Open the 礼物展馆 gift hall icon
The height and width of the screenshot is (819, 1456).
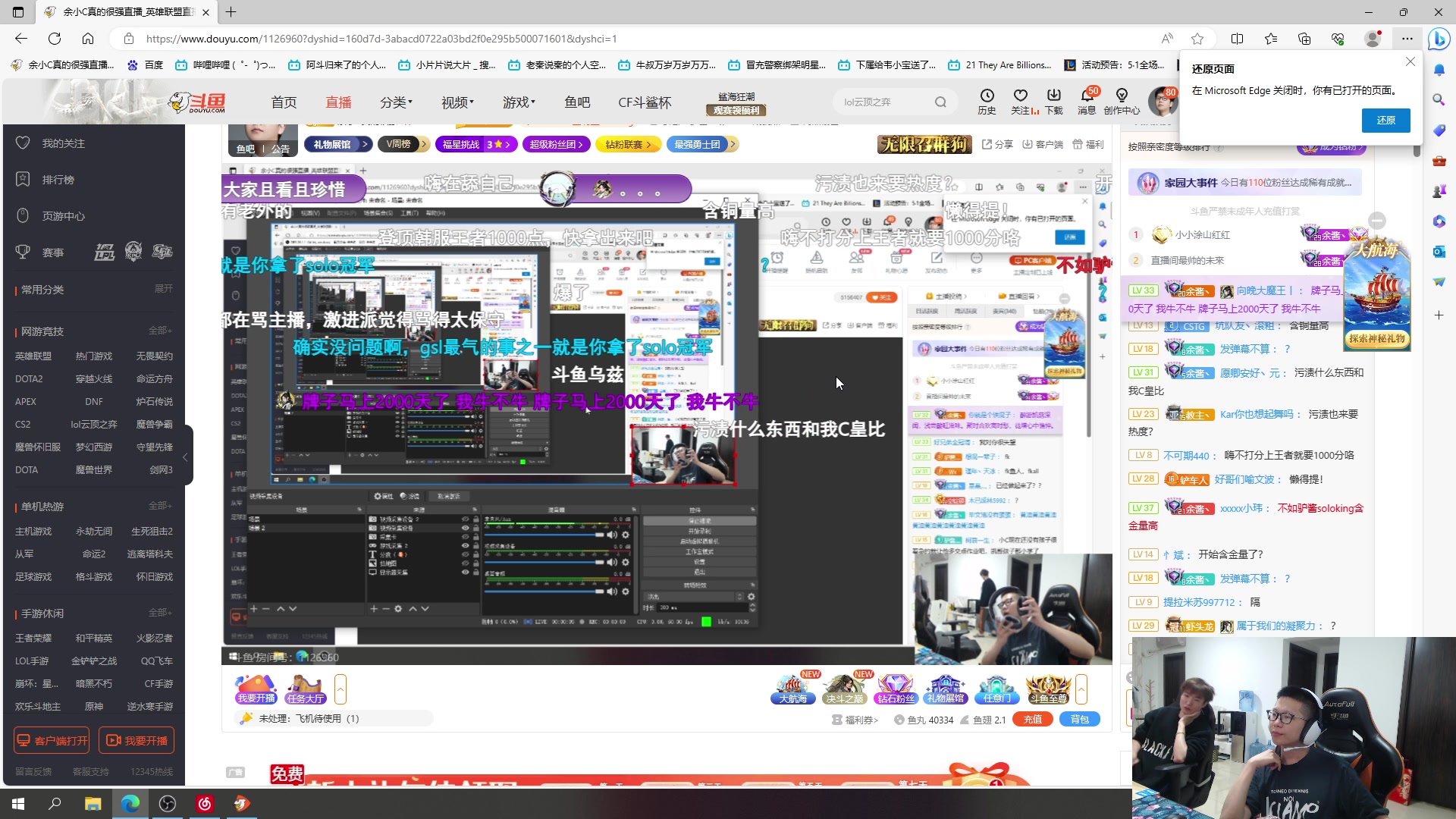(946, 686)
